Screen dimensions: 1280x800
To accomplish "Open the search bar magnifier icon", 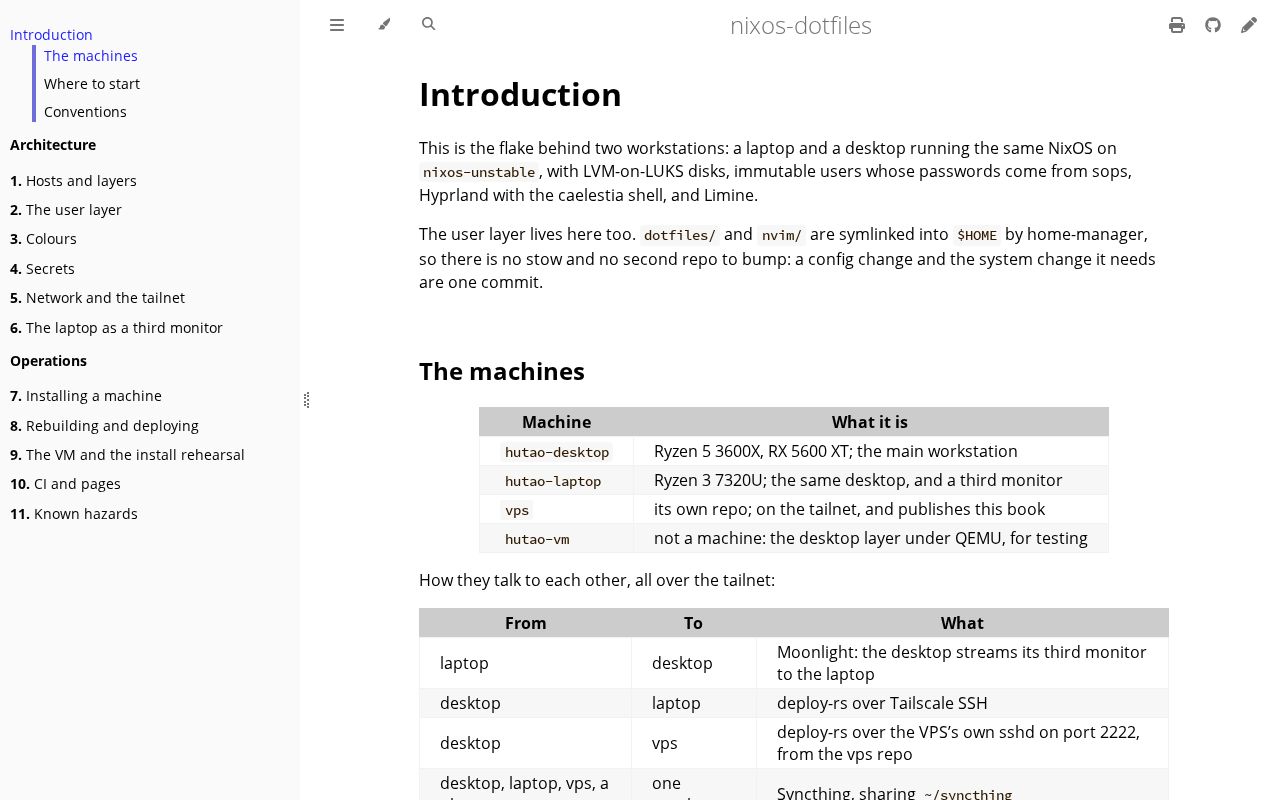I will [x=429, y=24].
